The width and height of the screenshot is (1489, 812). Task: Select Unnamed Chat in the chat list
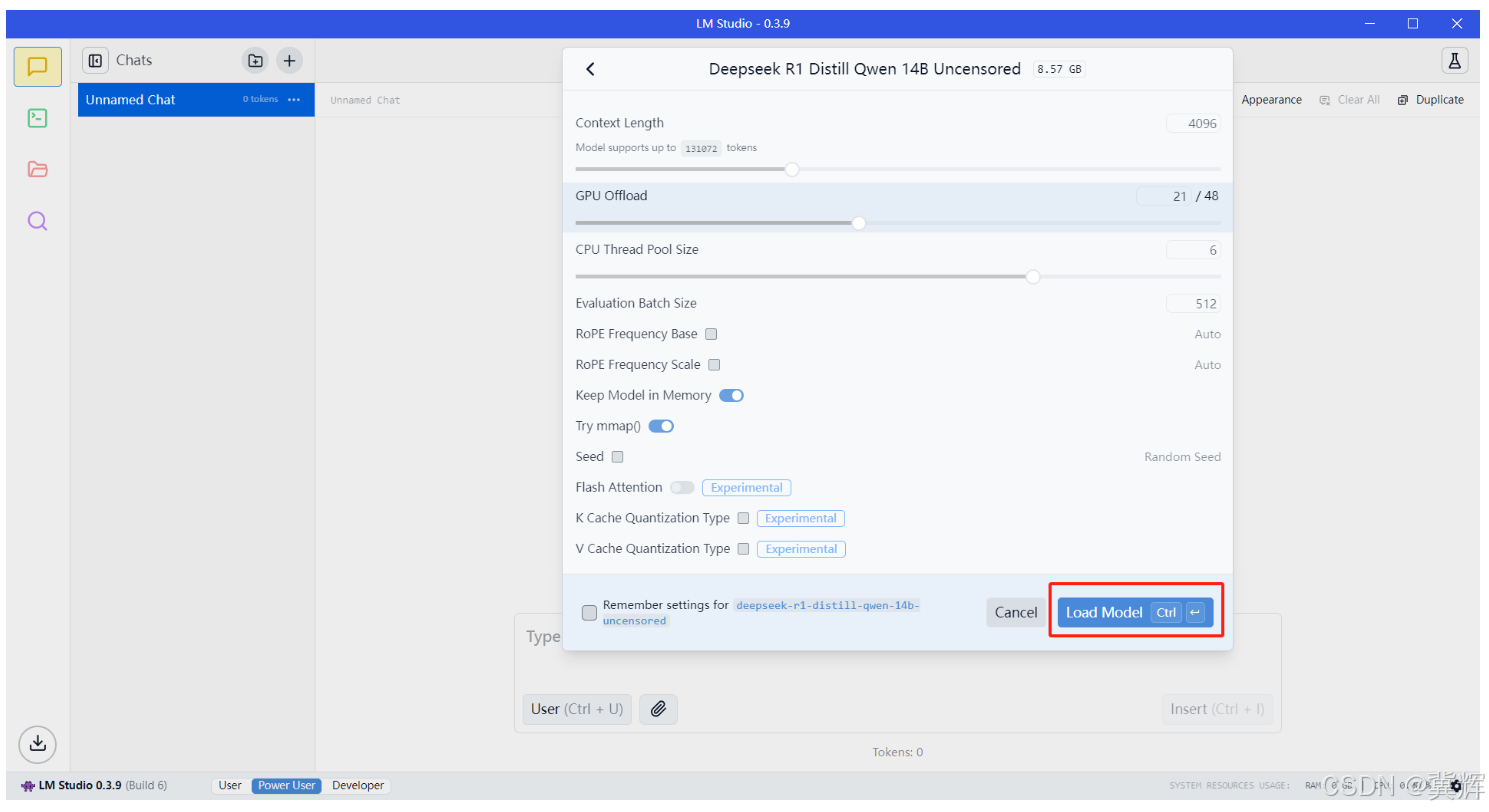pyautogui.click(x=196, y=100)
